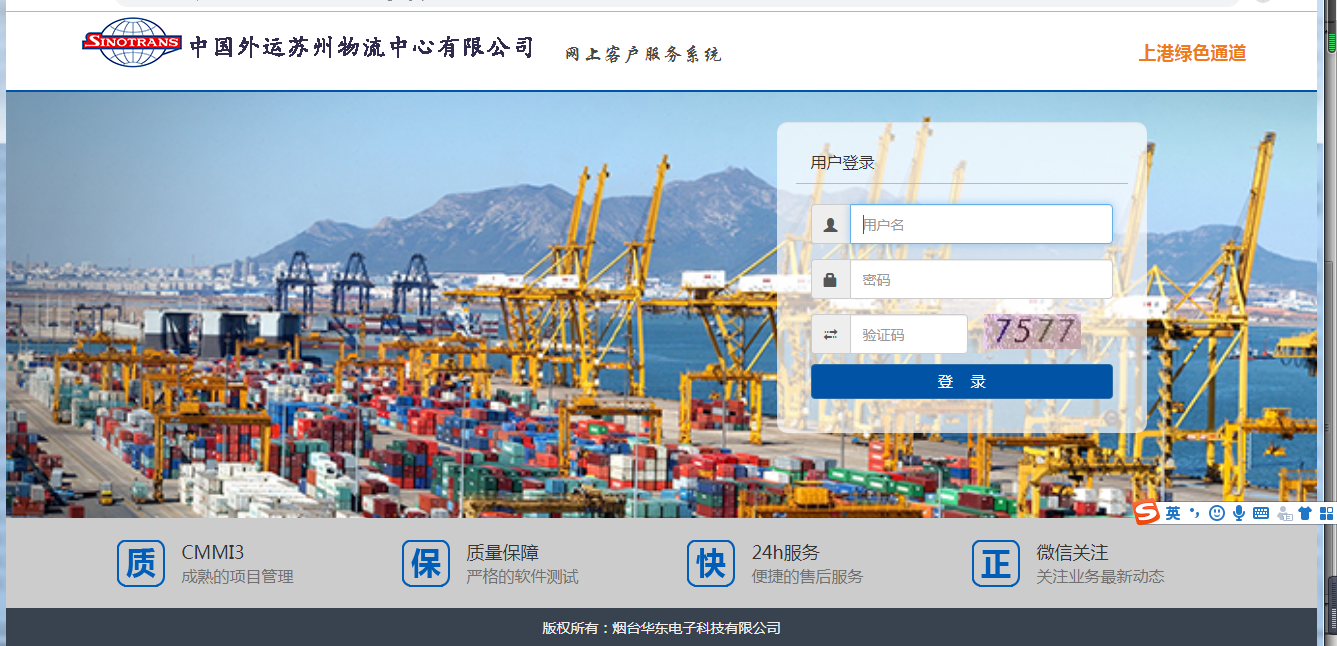This screenshot has height=646, width=1337.
Task: Click the 网上客户服务系统 subtitle
Action: [643, 54]
